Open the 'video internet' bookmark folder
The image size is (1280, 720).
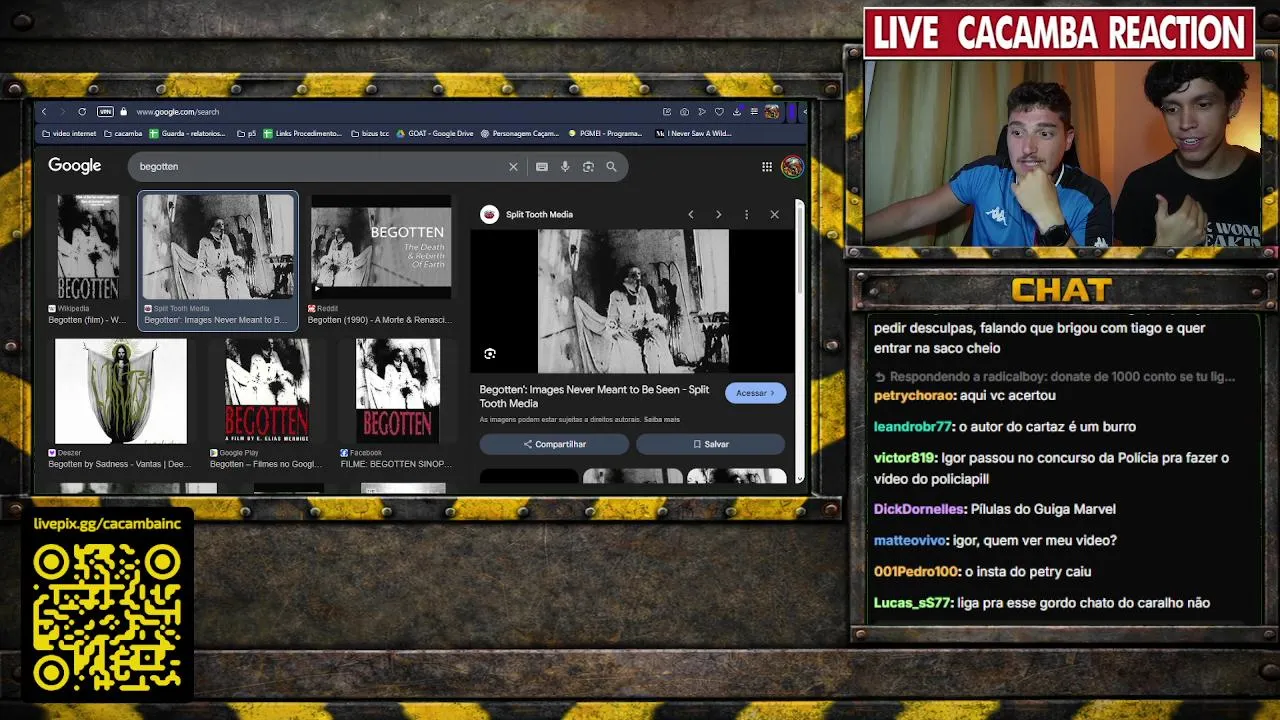(69, 133)
